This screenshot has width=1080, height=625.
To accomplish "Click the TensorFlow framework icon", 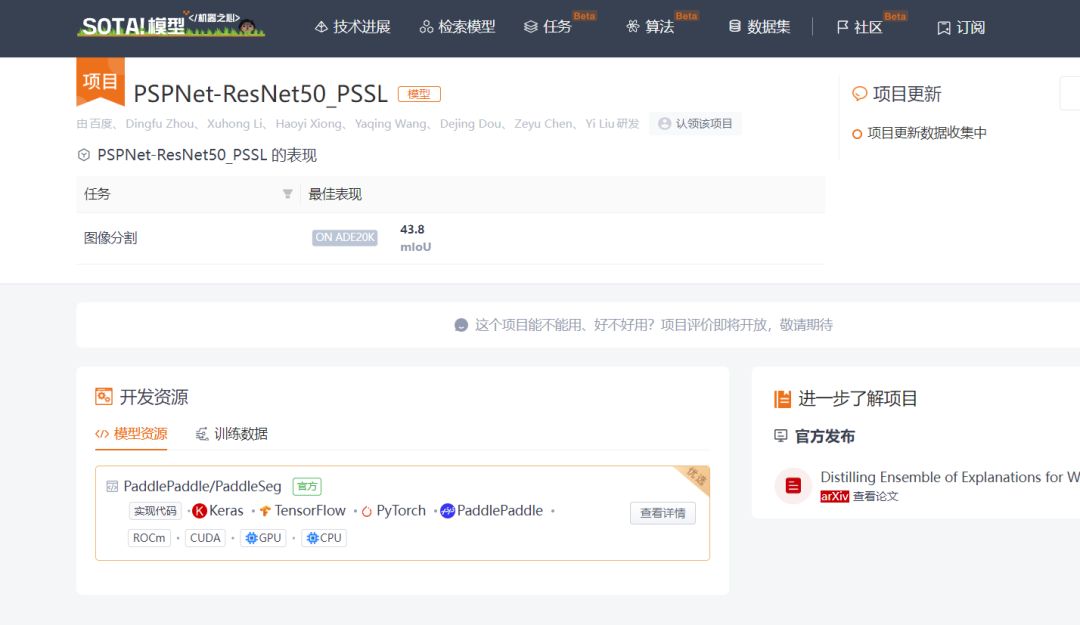I will [x=265, y=511].
